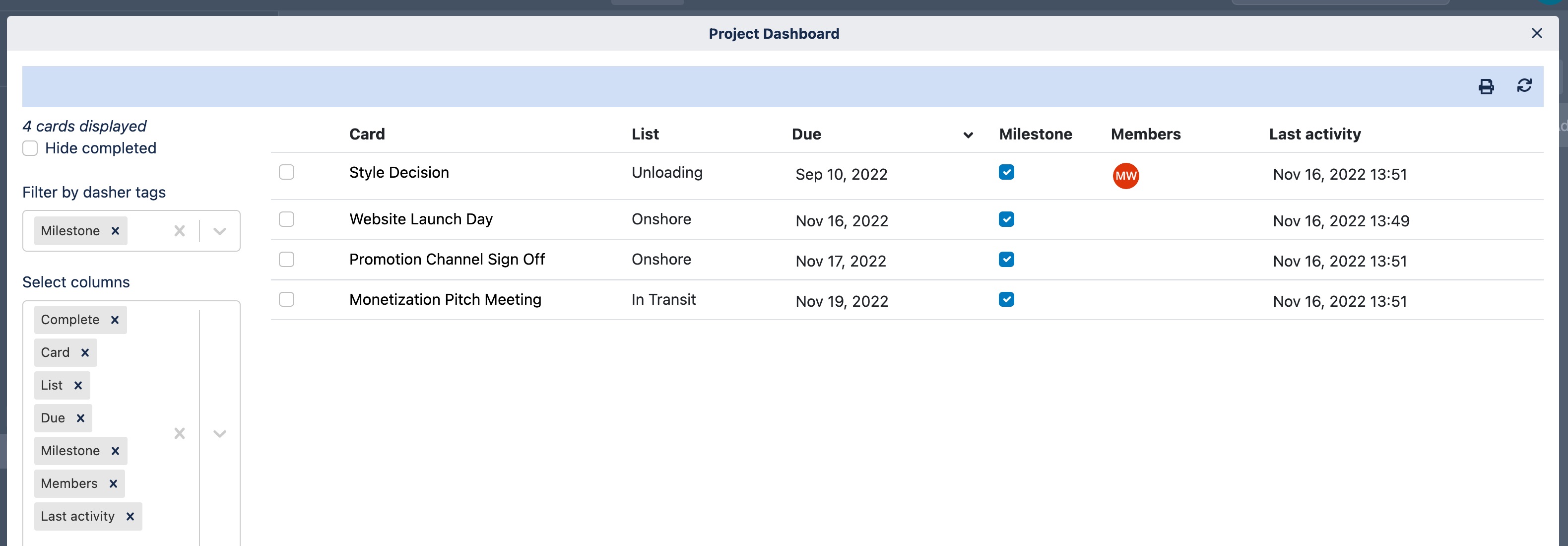Expand the Select columns dropdown
Viewport: 1568px width, 546px height.
[x=218, y=433]
